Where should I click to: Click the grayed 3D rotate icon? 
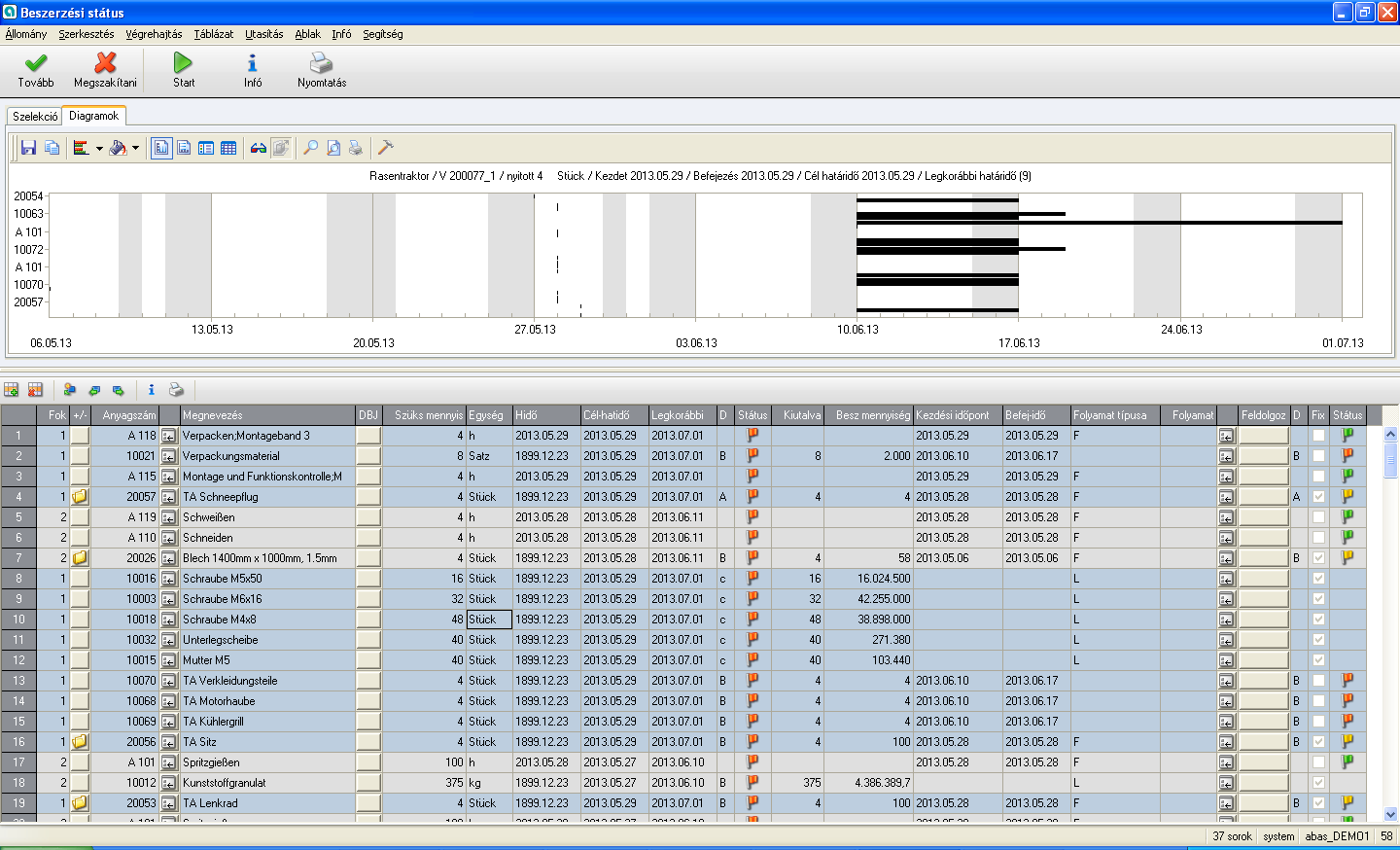(x=281, y=148)
